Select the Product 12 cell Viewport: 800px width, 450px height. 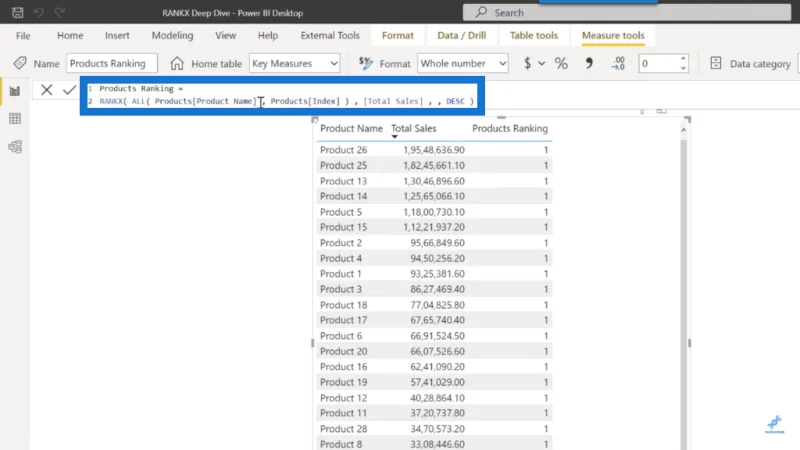(x=343, y=398)
